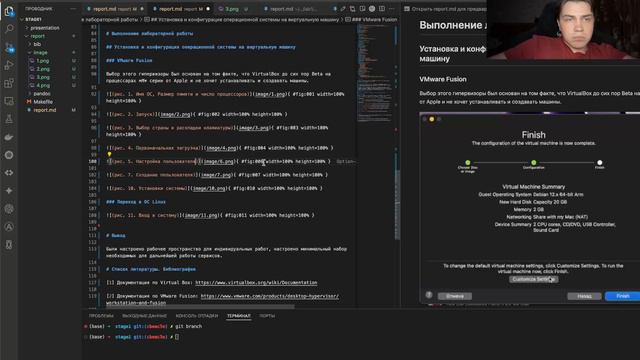Click the round face icon in editor toolbar
The height and width of the screenshot is (360, 640).
point(372,9)
